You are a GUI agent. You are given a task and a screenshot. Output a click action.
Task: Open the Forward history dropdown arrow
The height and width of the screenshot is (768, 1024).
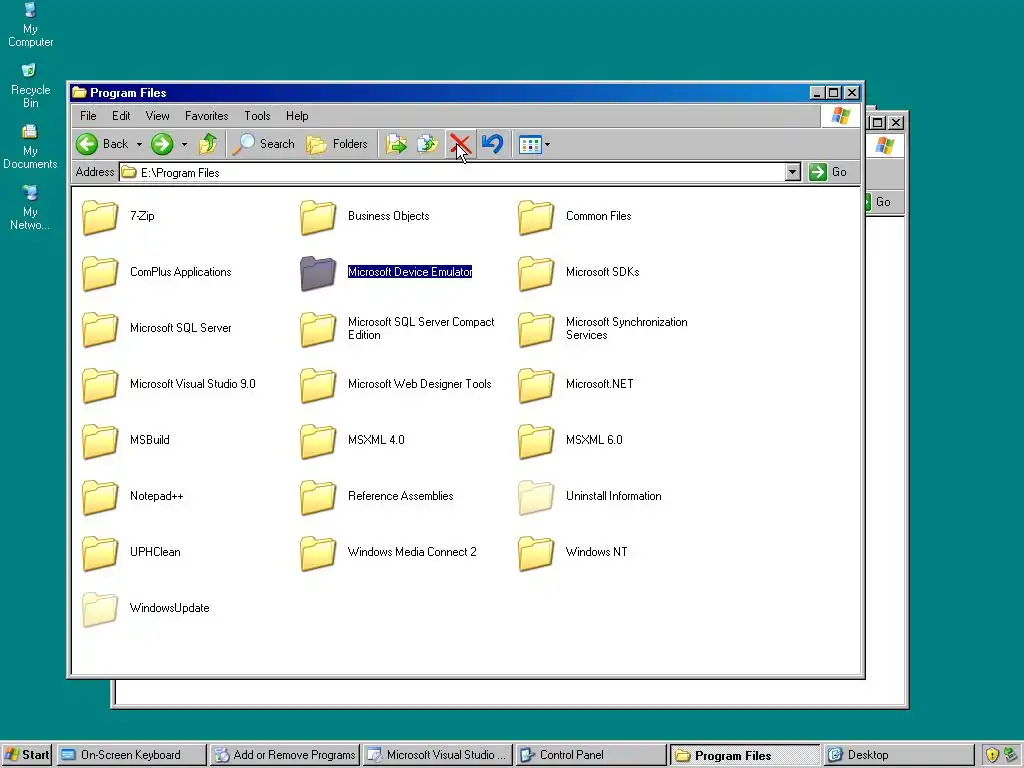pos(184,144)
